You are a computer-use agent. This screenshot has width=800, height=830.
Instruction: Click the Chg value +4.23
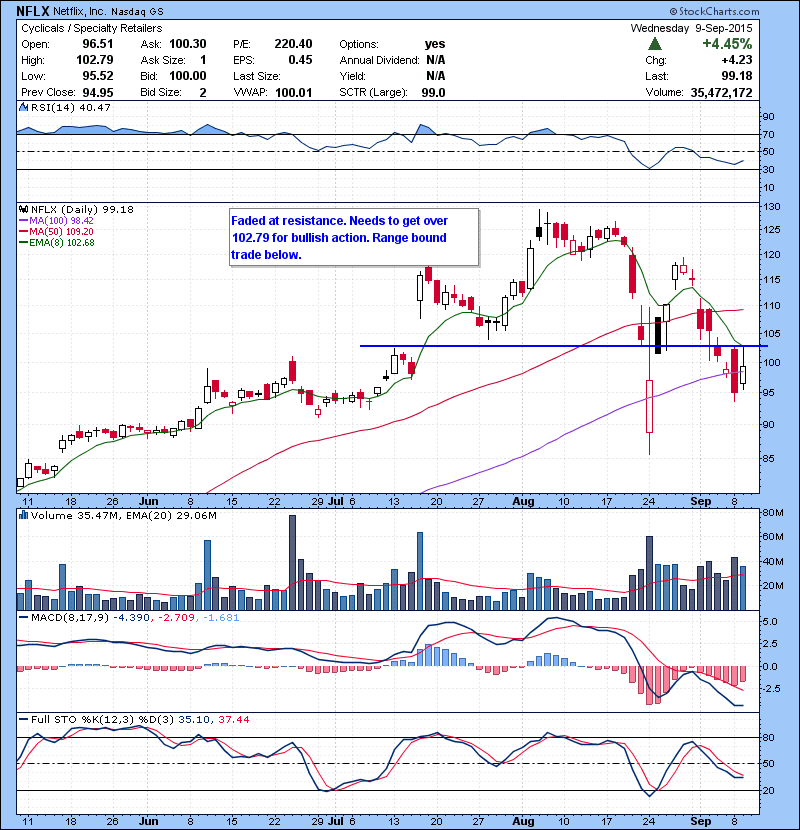737,60
